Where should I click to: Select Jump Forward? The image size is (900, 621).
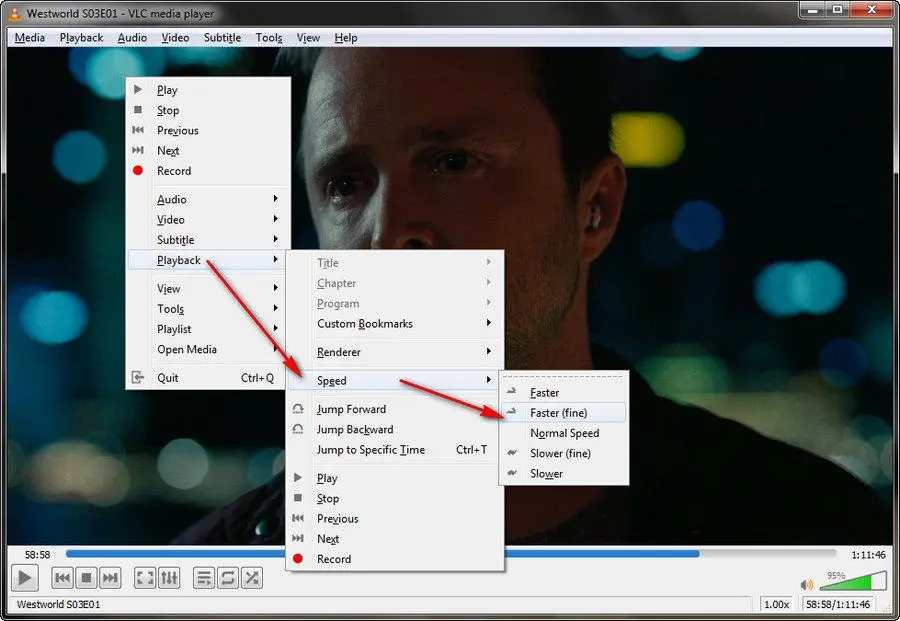pos(395,409)
